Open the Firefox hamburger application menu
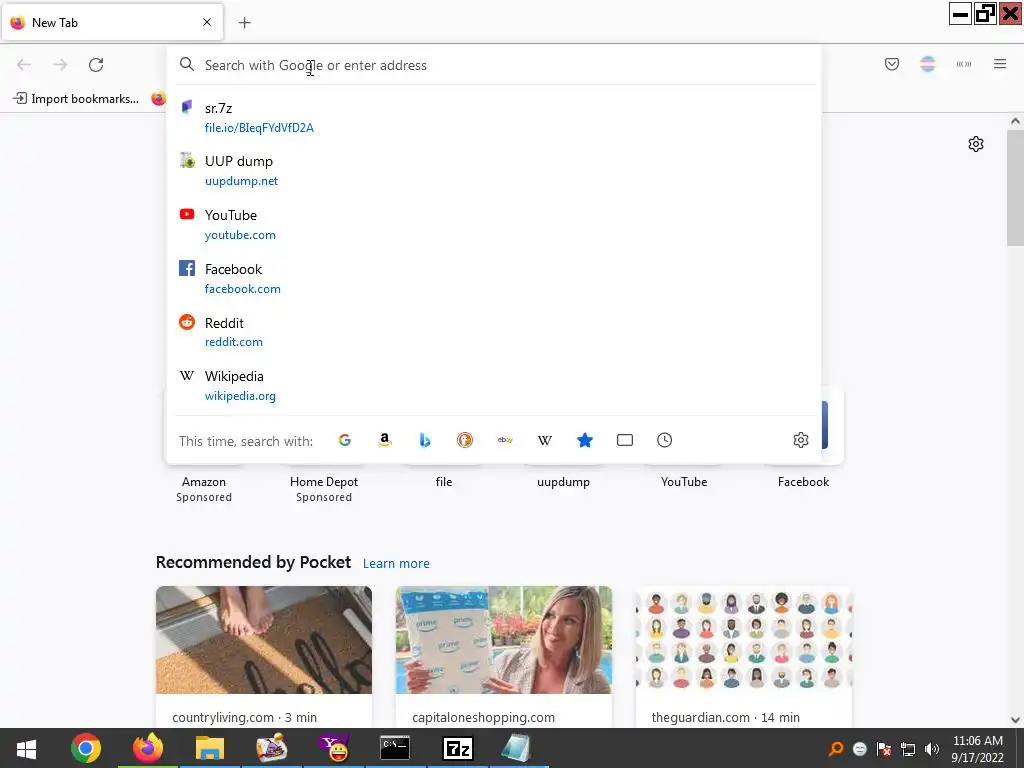Screen dimensions: 1024x768 click(x=1000, y=64)
